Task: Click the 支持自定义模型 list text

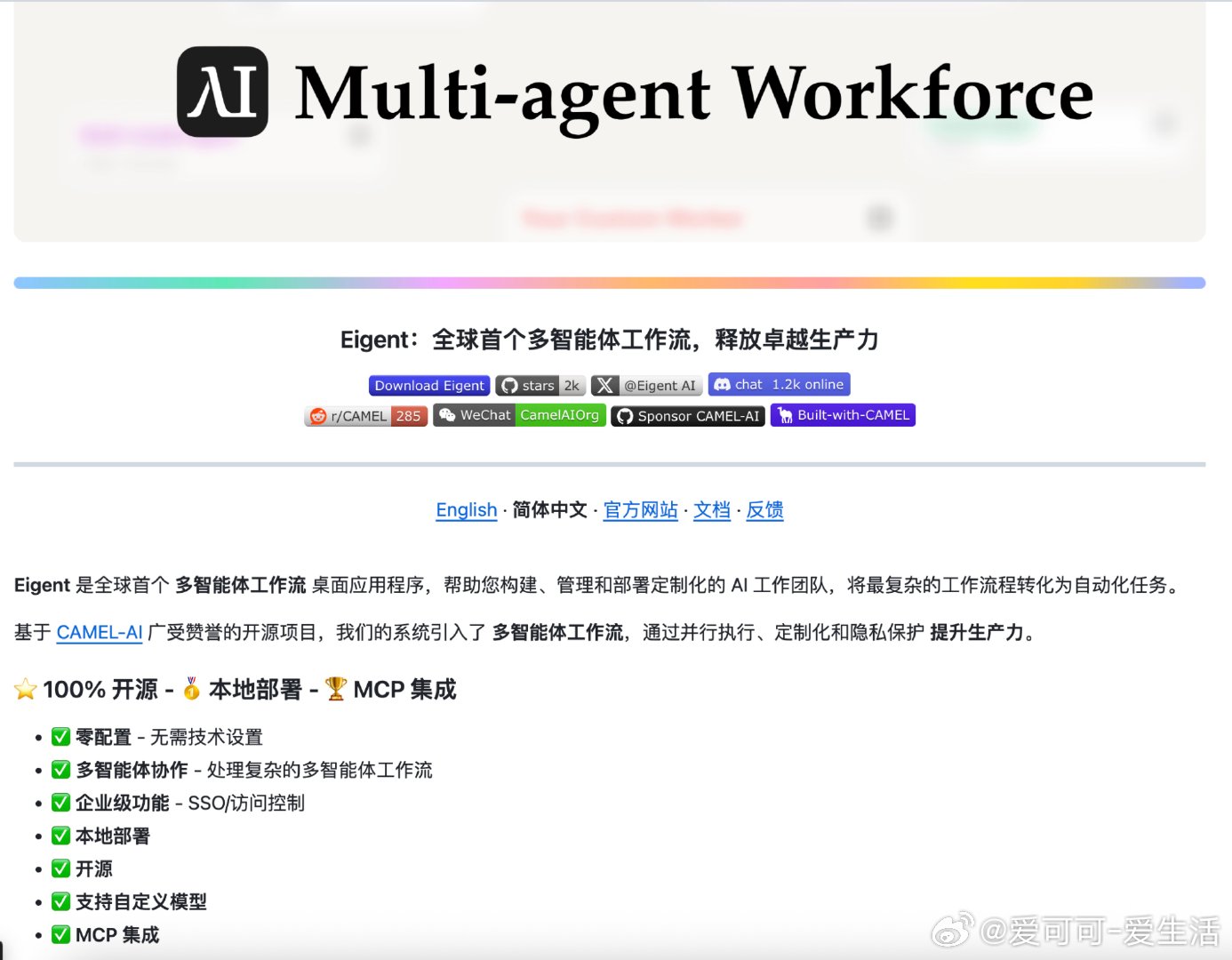Action: pos(140,901)
